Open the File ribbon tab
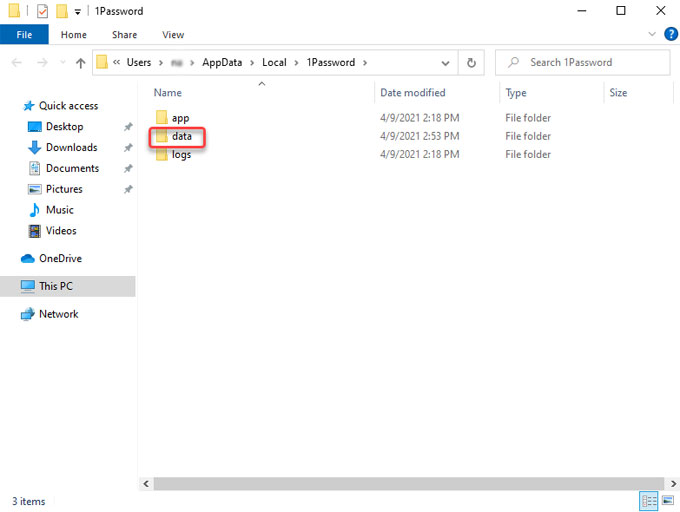Image resolution: width=680 pixels, height=512 pixels. 24,35
